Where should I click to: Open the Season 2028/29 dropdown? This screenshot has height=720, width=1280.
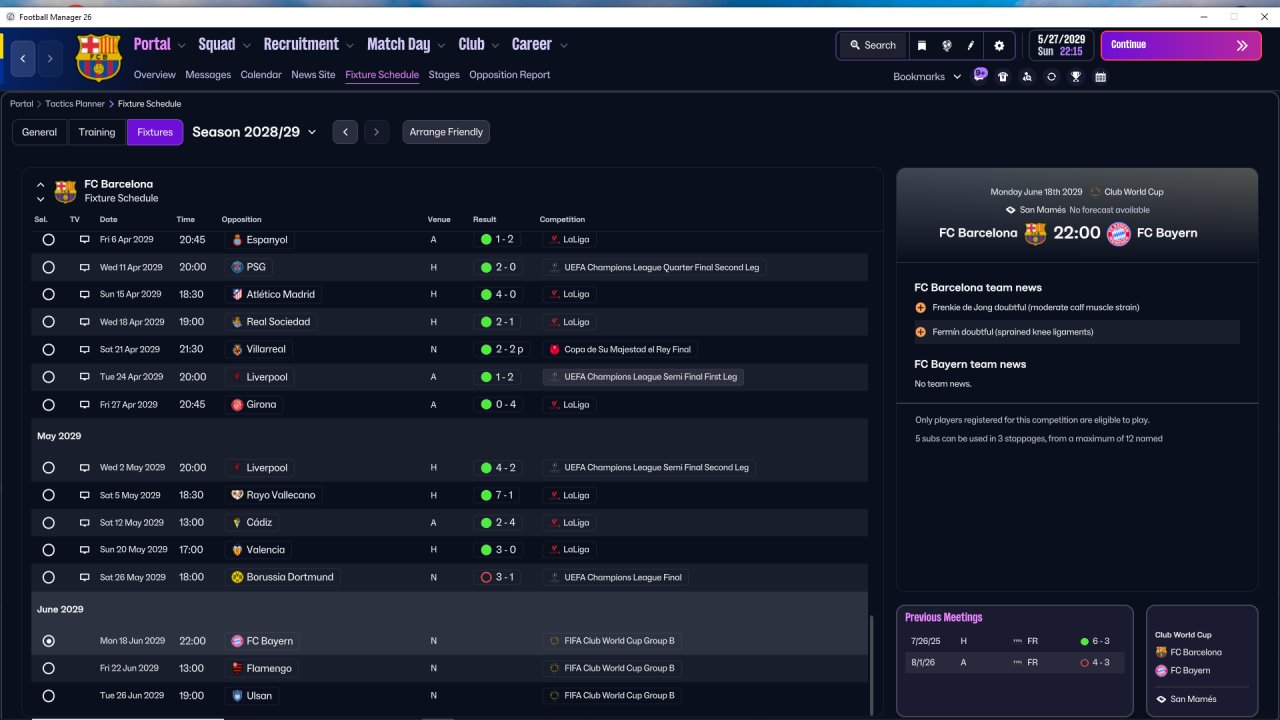click(x=254, y=132)
